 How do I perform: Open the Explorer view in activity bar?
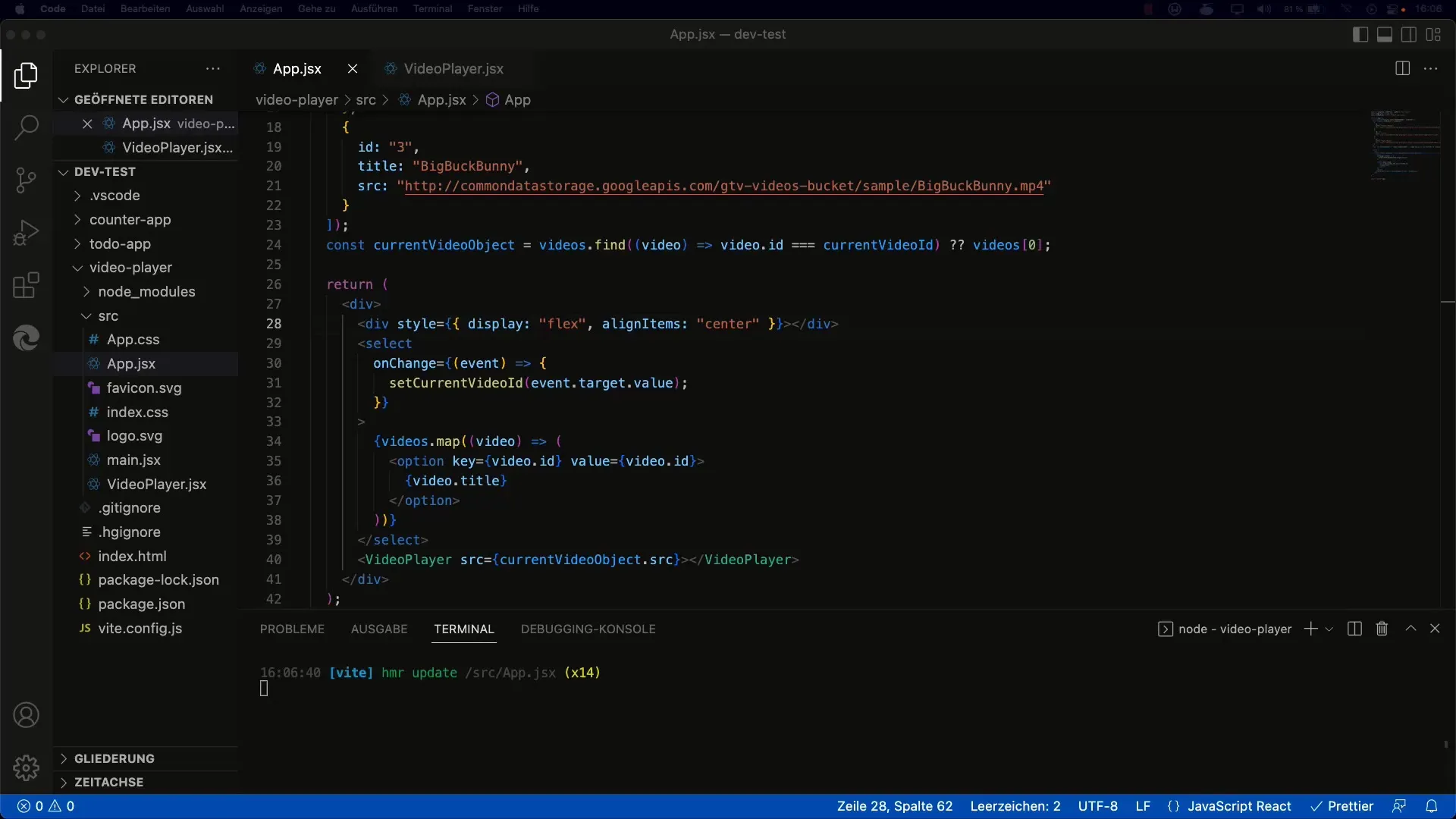[x=26, y=75]
